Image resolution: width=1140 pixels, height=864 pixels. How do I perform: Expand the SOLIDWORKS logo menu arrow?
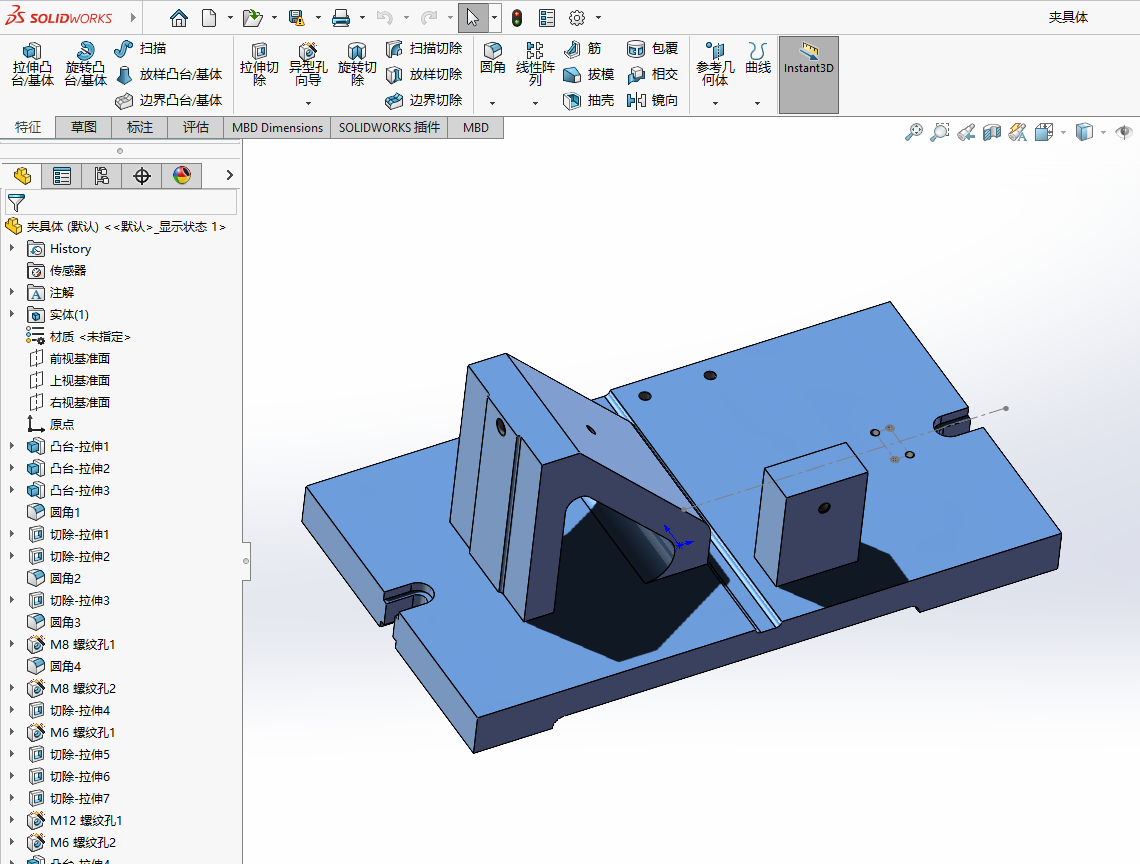point(133,17)
